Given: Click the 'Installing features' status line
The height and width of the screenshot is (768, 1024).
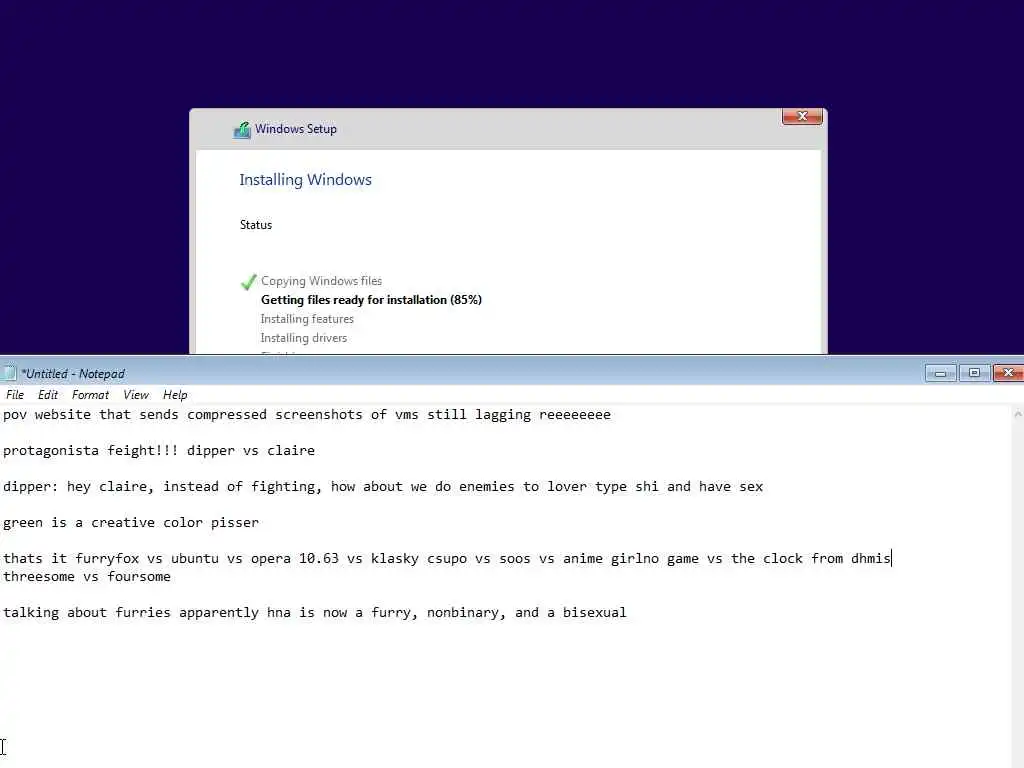Looking at the screenshot, I should [307, 319].
